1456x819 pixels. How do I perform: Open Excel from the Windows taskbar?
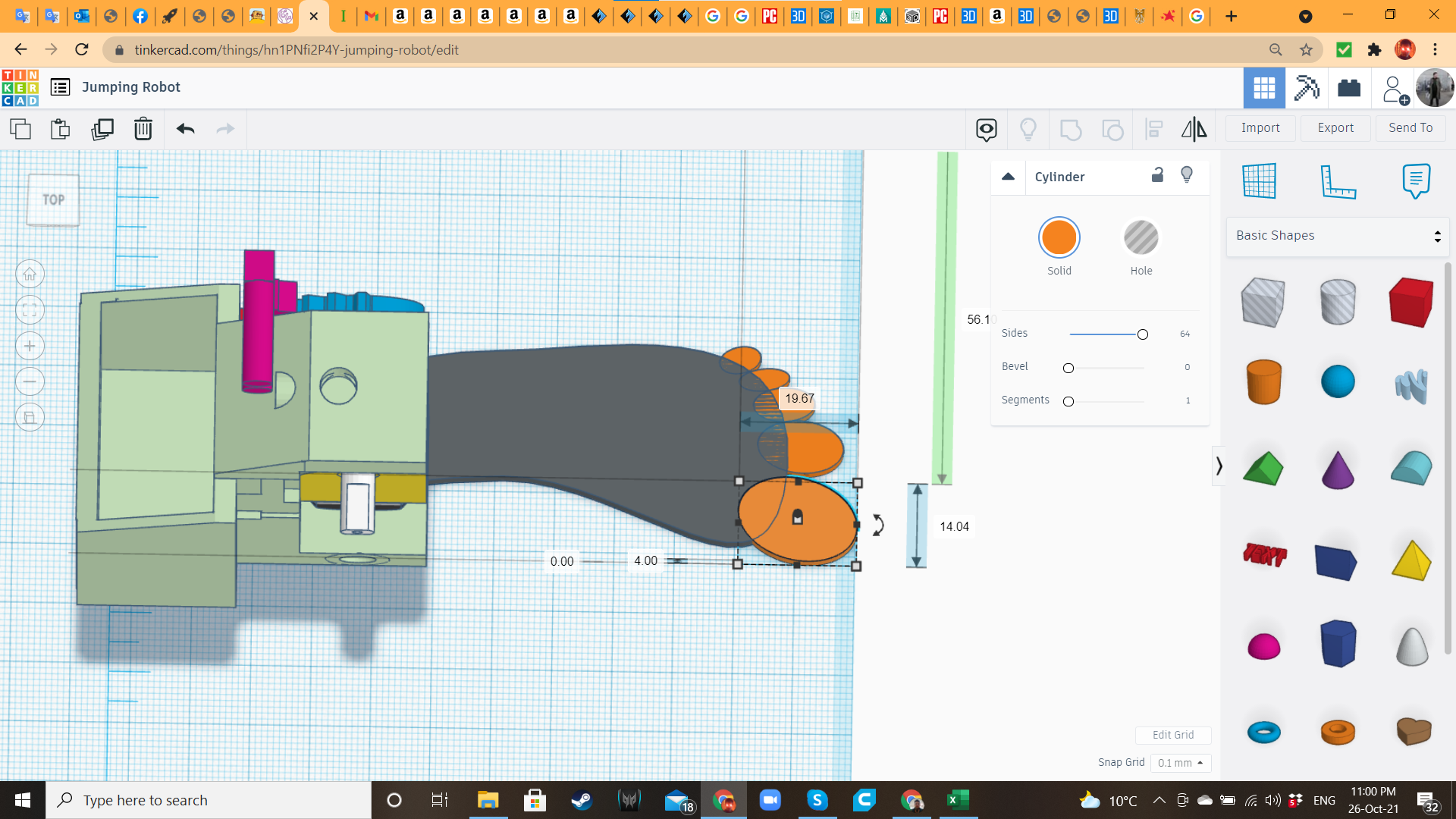point(958,800)
